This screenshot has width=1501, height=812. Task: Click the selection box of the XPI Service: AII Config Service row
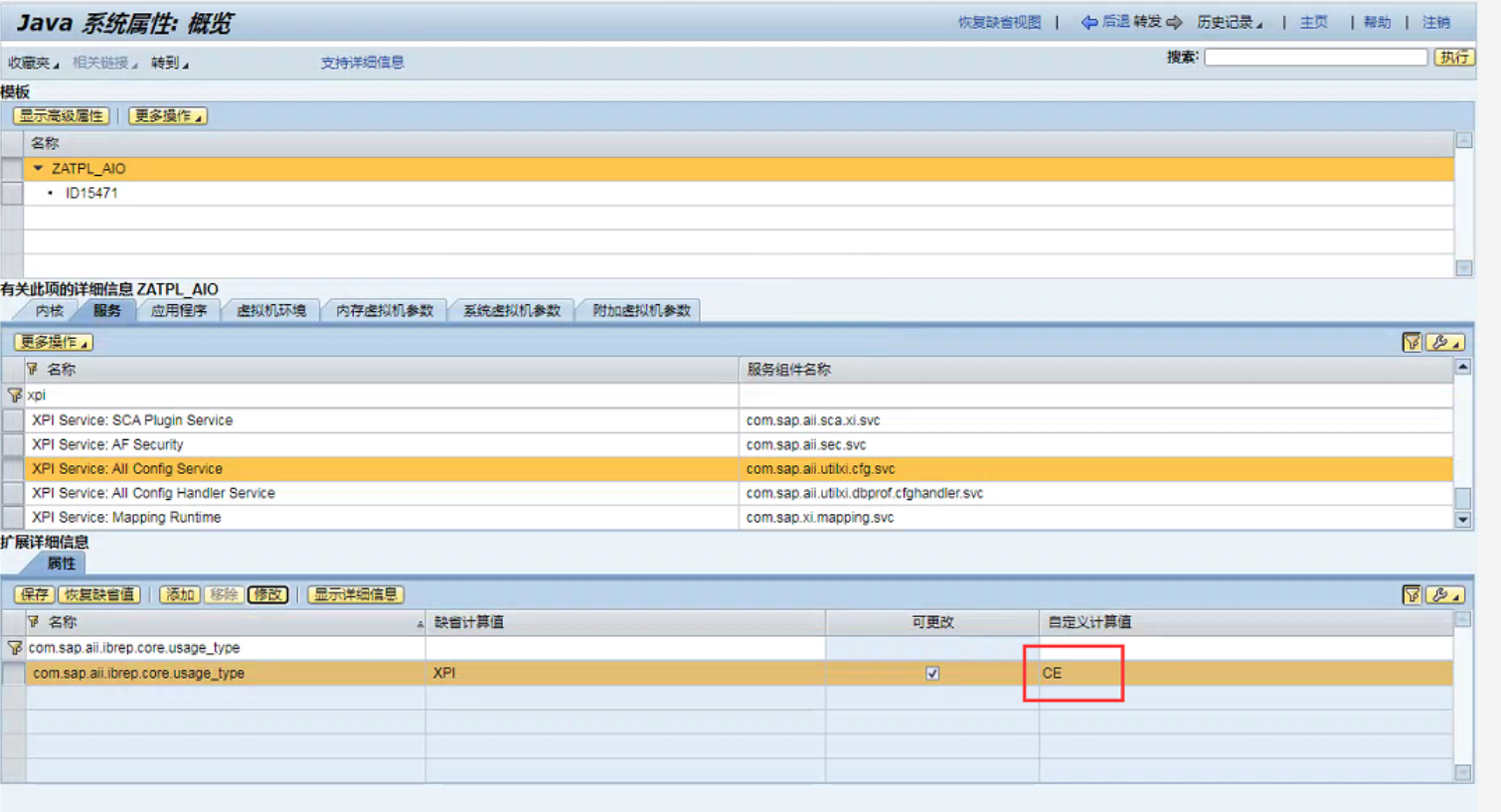tap(13, 468)
